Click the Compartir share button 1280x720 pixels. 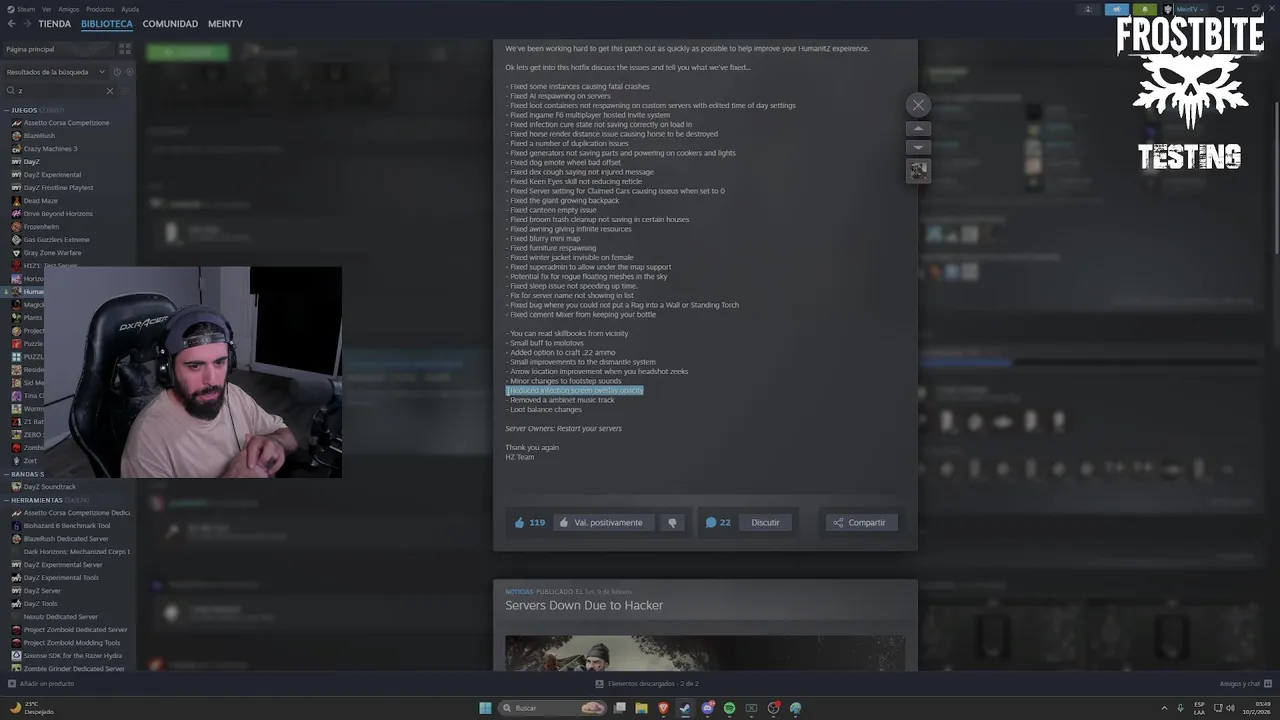pos(861,522)
